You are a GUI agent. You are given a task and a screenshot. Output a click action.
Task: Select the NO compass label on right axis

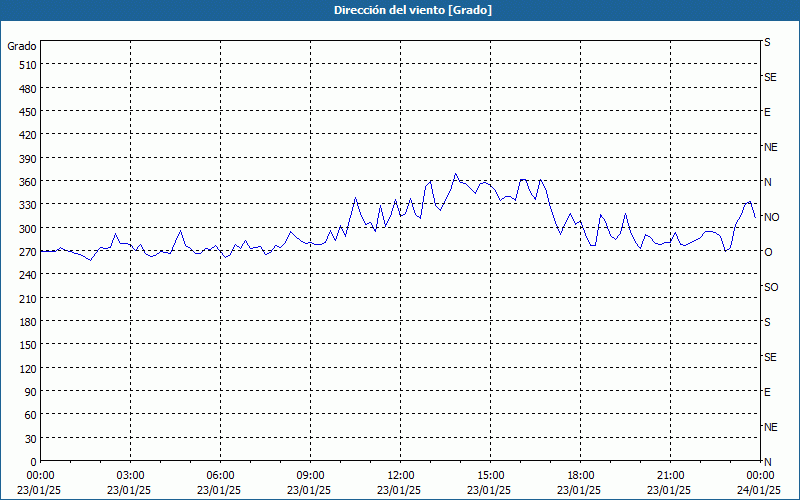[771, 217]
